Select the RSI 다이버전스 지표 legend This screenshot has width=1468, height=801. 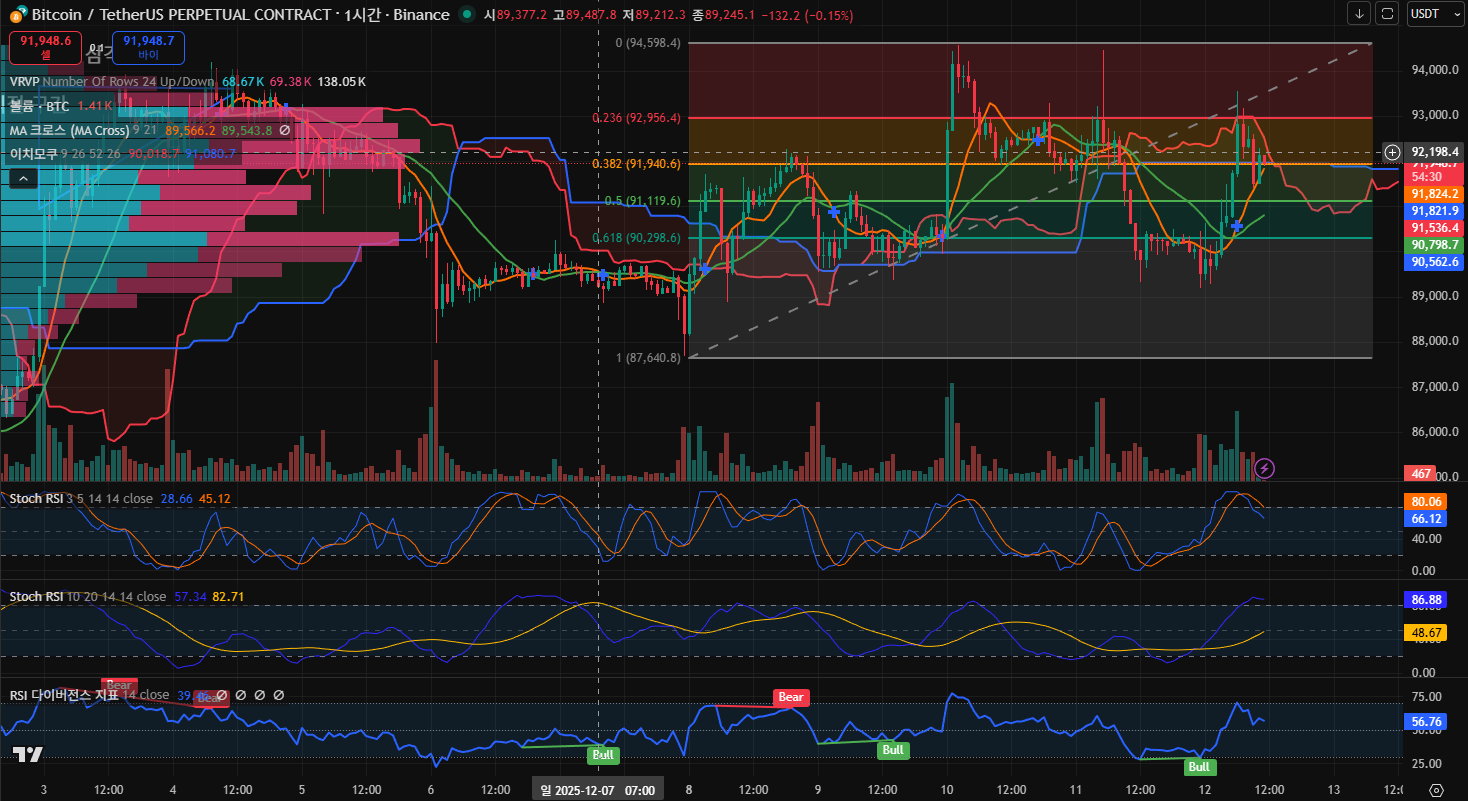[65, 695]
